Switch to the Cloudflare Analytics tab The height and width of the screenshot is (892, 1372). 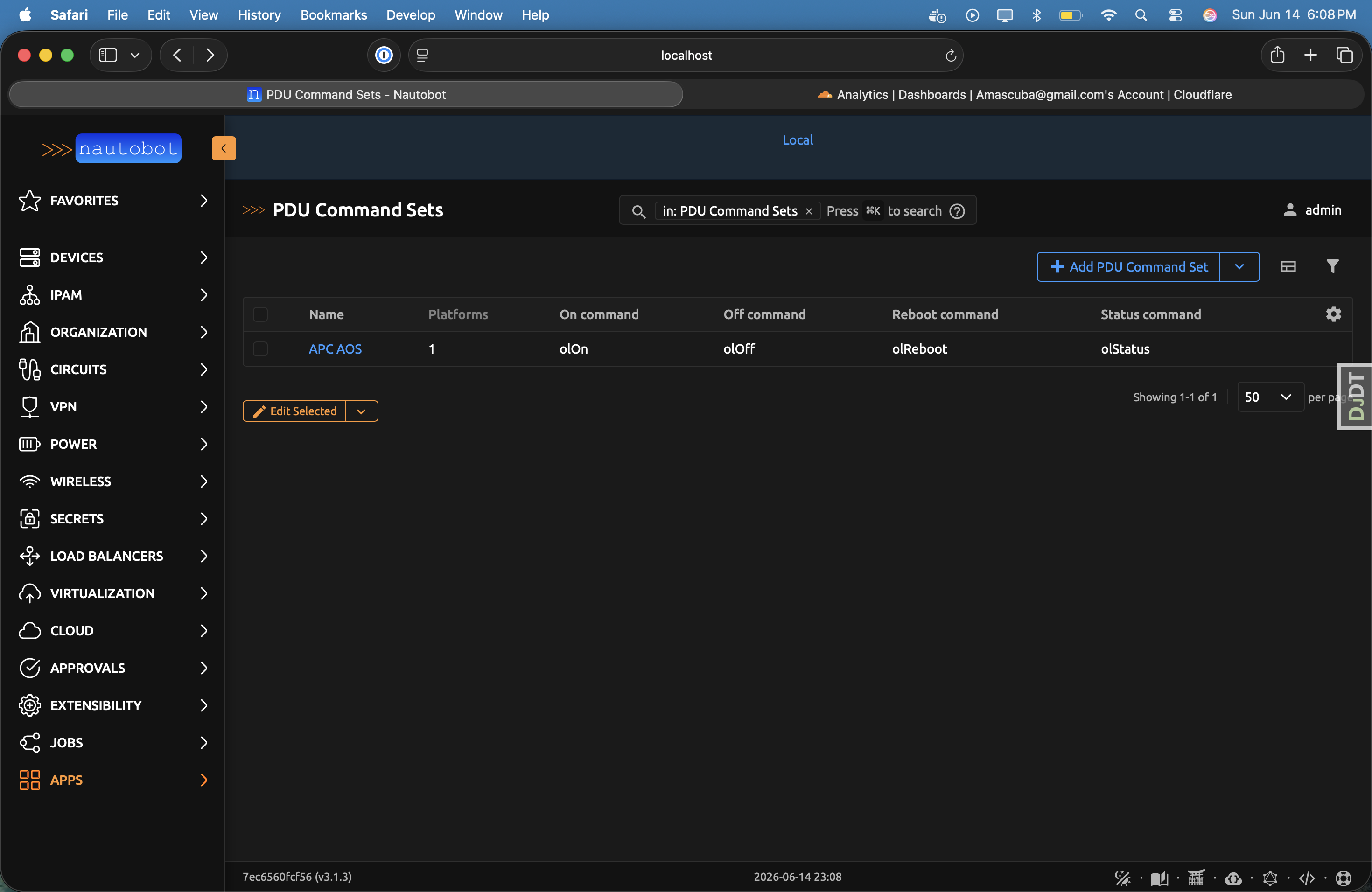point(1024,94)
